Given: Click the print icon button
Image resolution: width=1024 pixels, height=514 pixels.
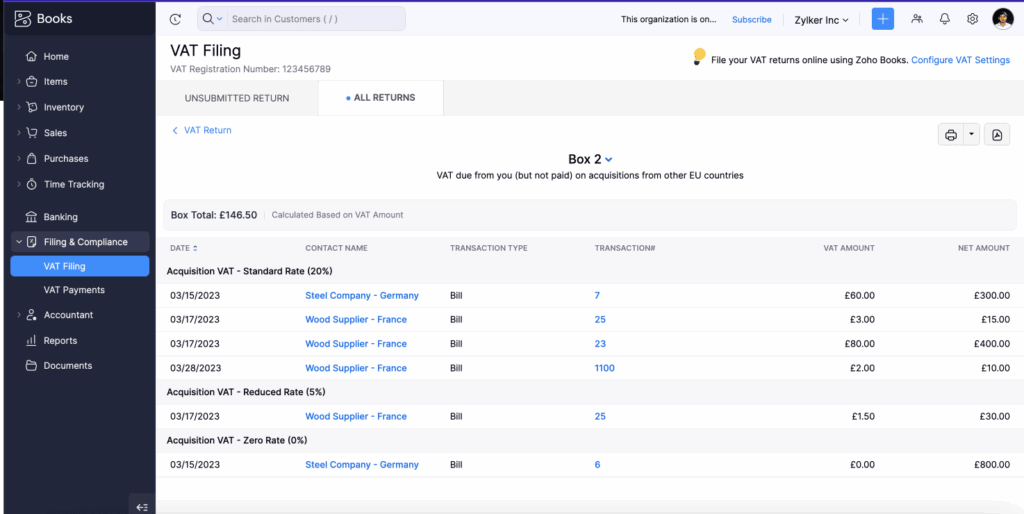Looking at the screenshot, I should [x=950, y=135].
